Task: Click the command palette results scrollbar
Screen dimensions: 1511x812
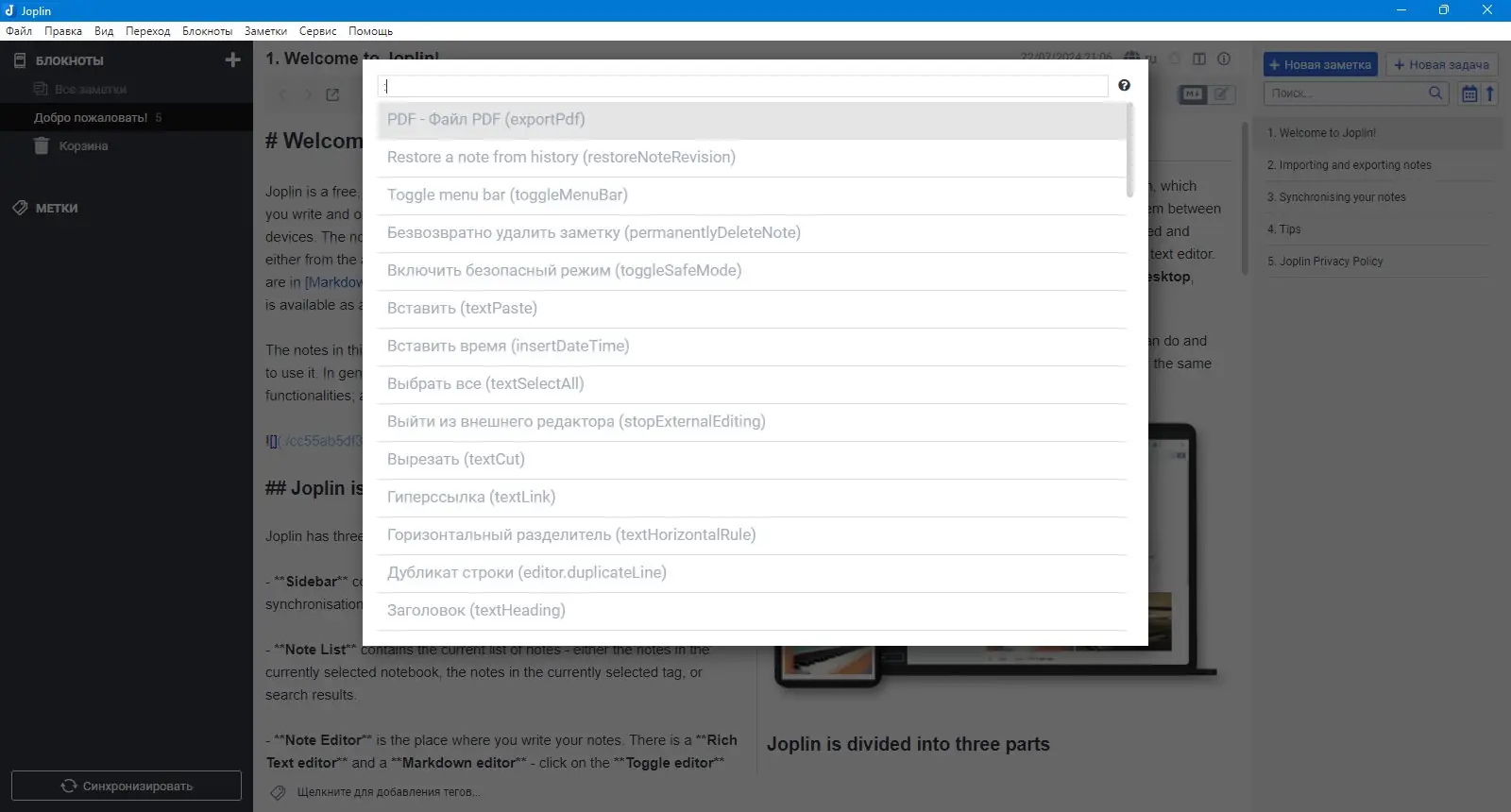Action: coord(1129,151)
